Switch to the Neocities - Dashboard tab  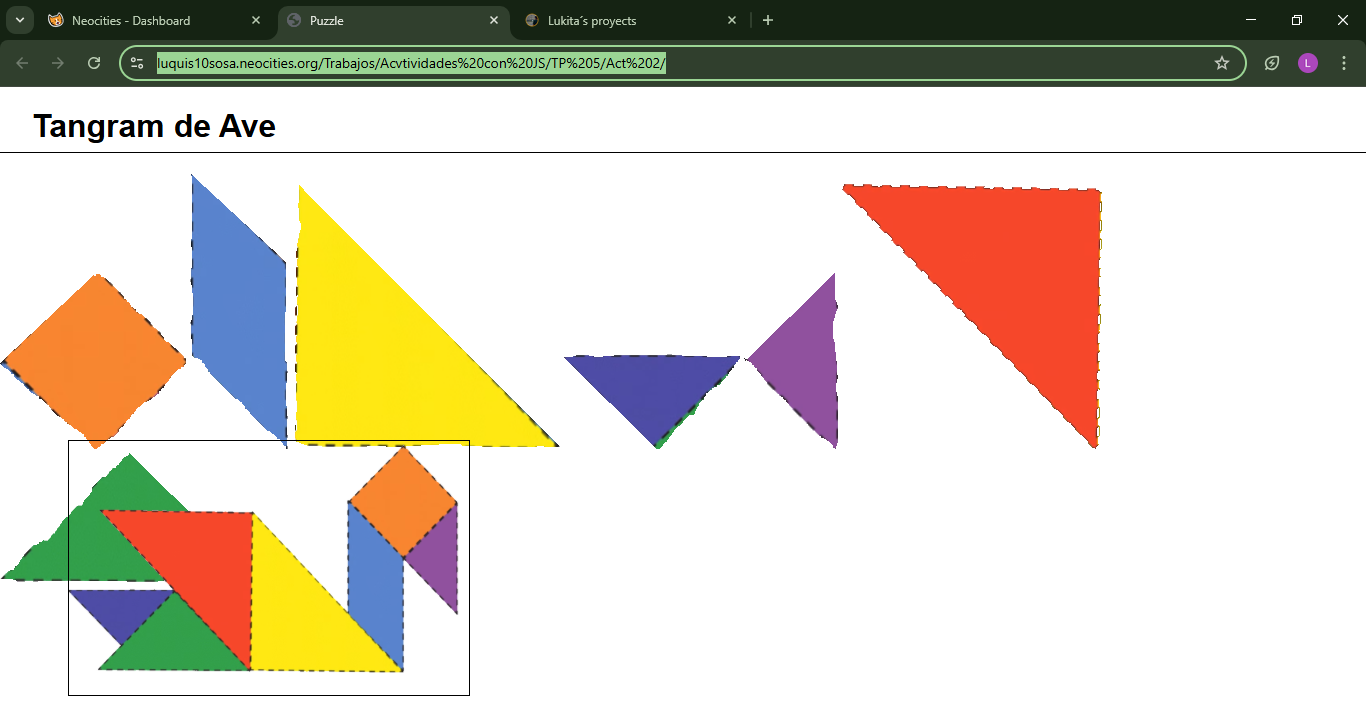pyautogui.click(x=140, y=20)
